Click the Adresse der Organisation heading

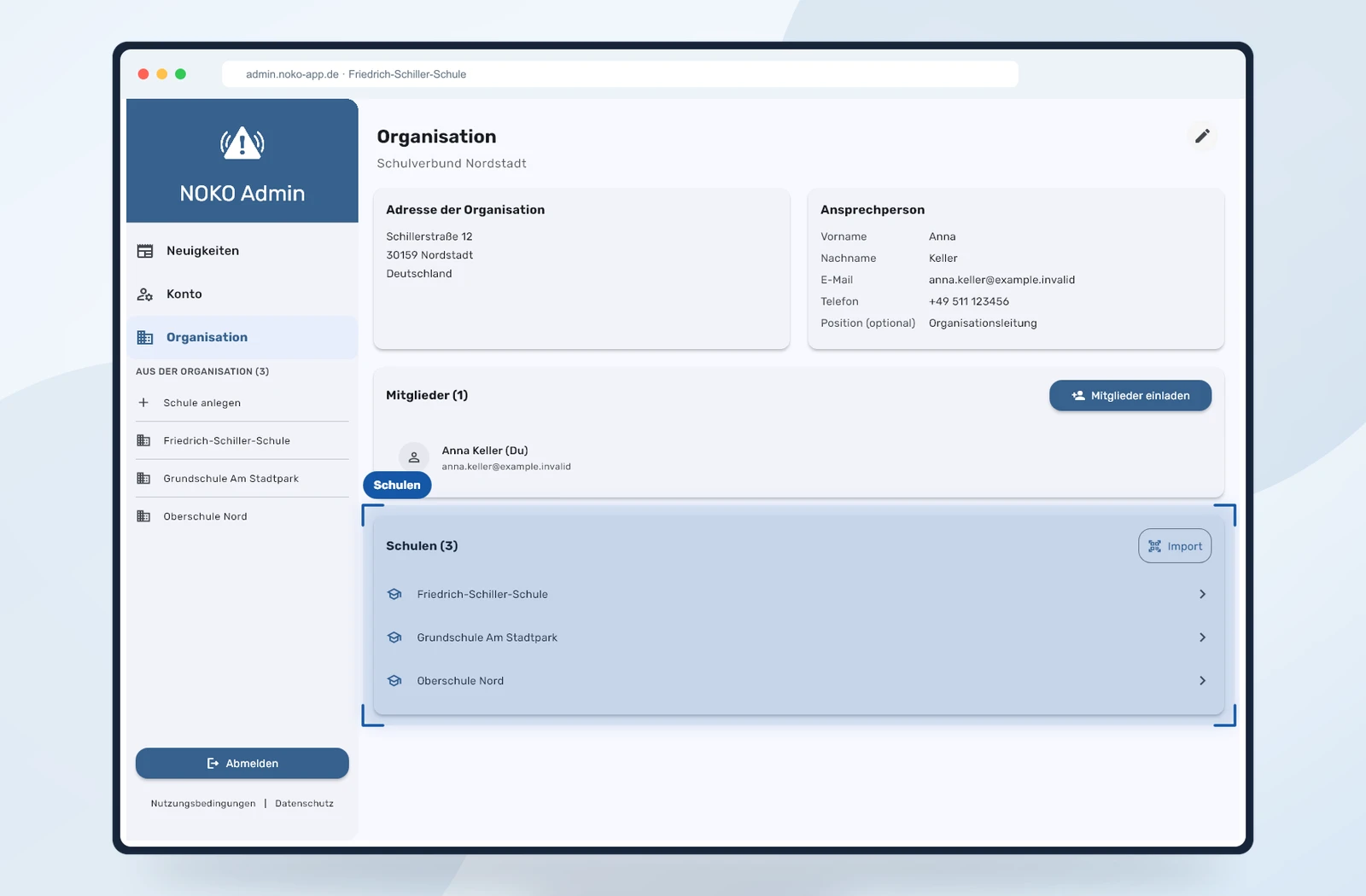point(465,210)
